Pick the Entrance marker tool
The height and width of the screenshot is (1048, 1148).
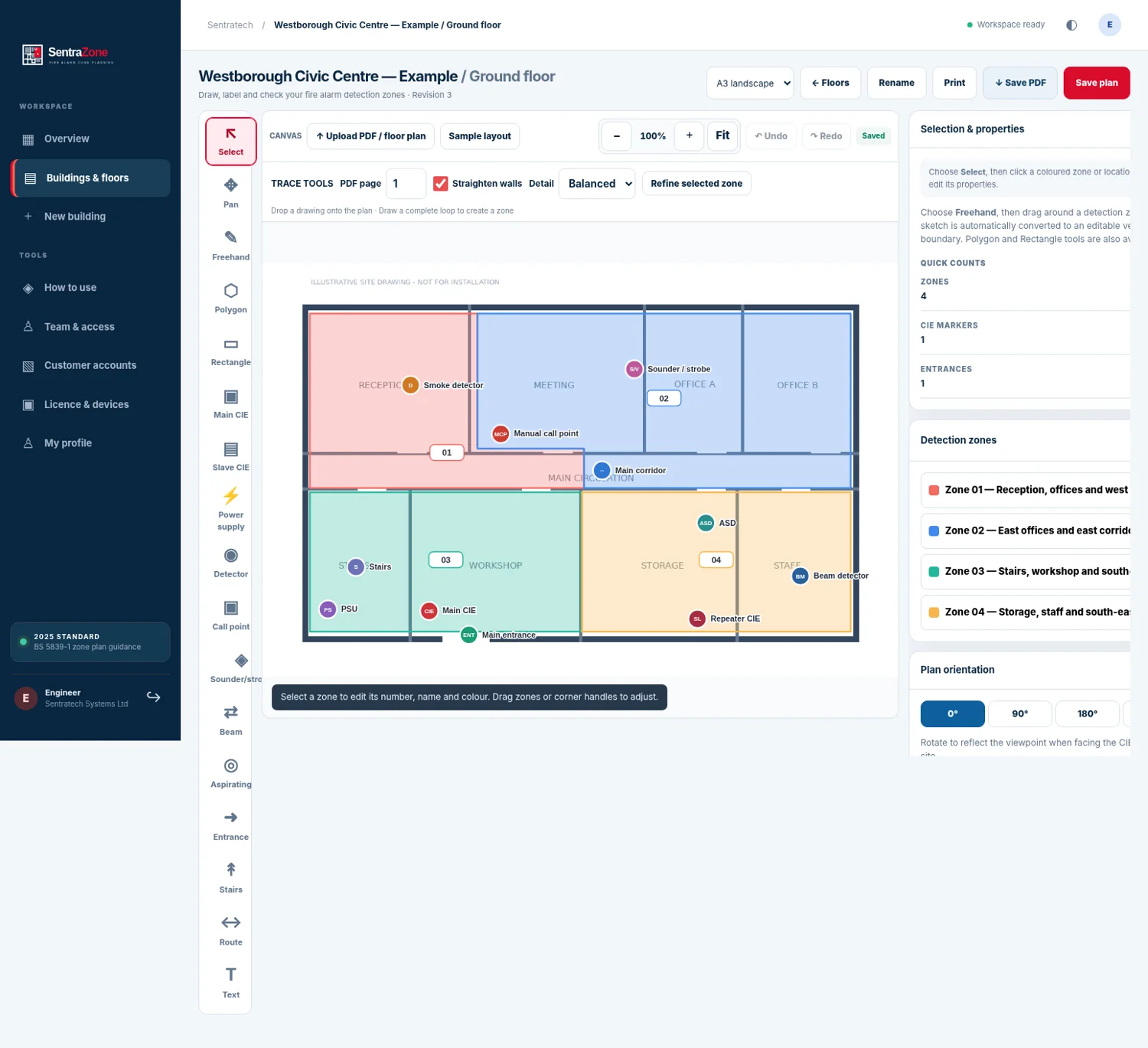pyautogui.click(x=230, y=826)
